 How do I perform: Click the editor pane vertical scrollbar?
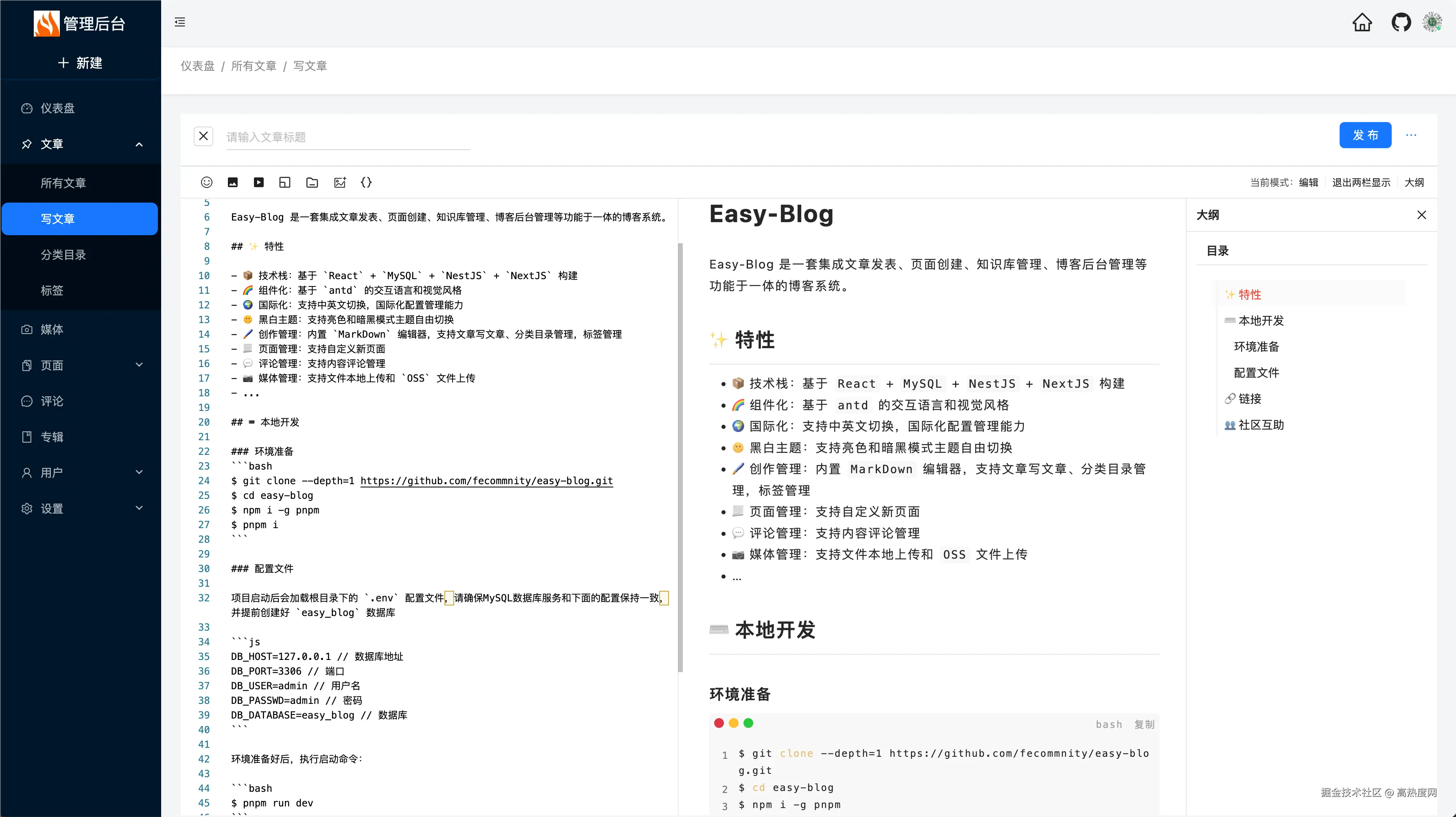[680, 458]
